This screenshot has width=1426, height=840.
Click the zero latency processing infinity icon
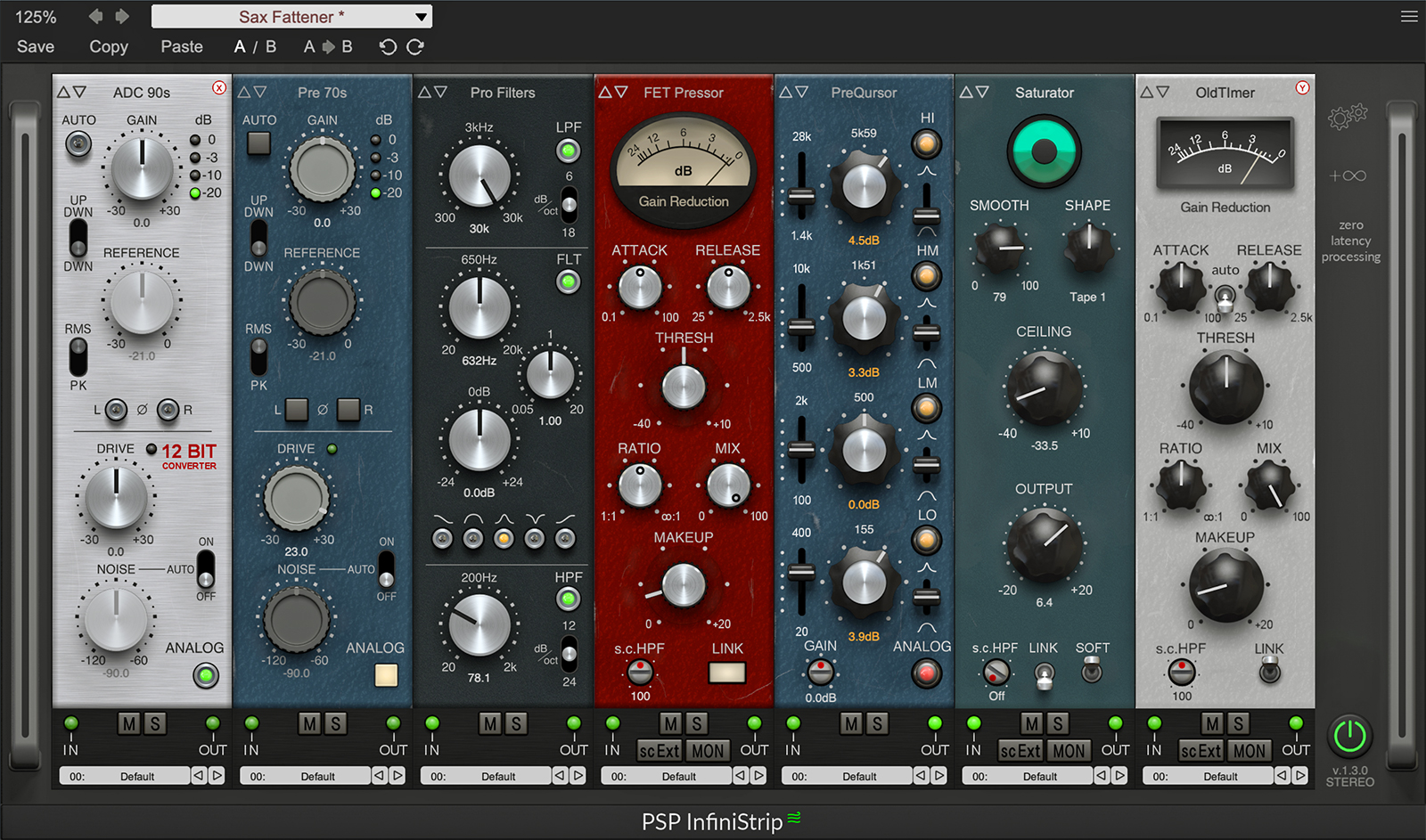pyautogui.click(x=1348, y=175)
